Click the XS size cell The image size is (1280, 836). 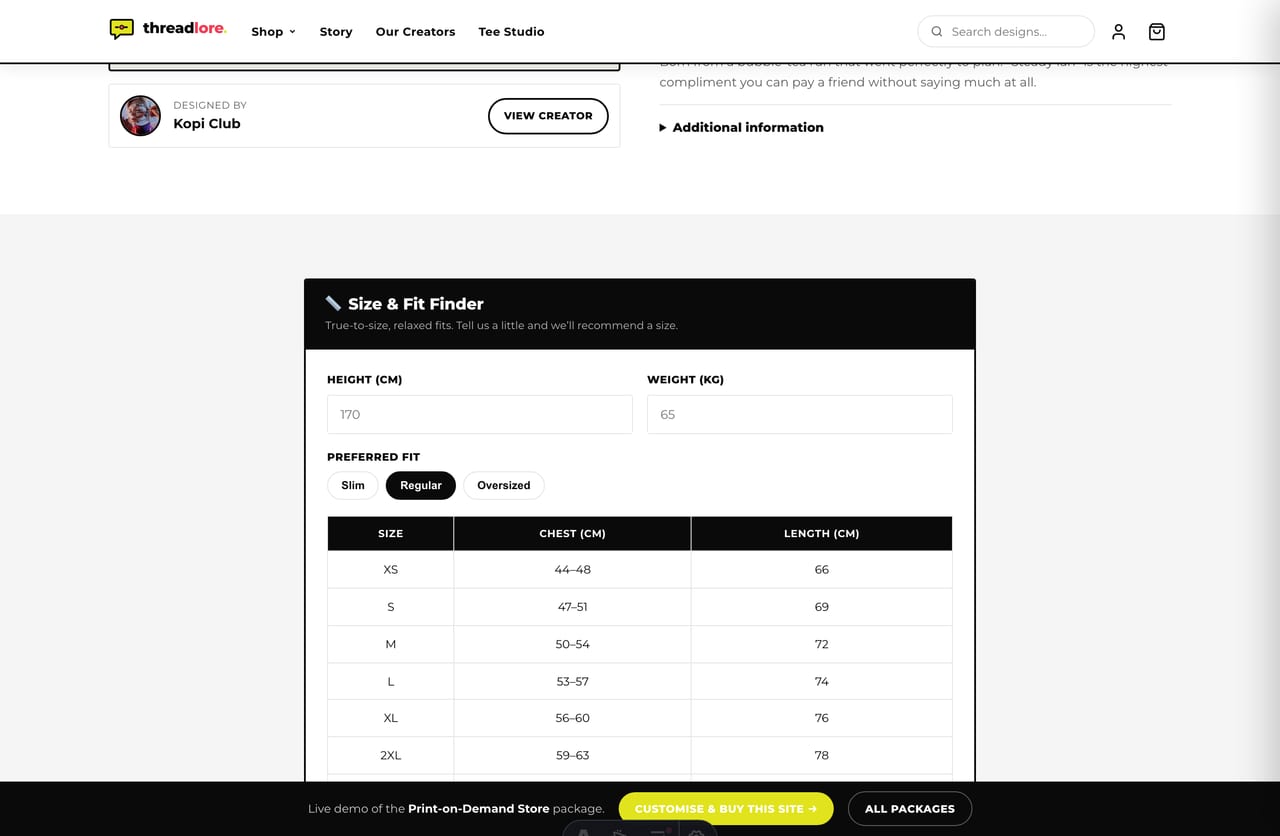click(391, 569)
